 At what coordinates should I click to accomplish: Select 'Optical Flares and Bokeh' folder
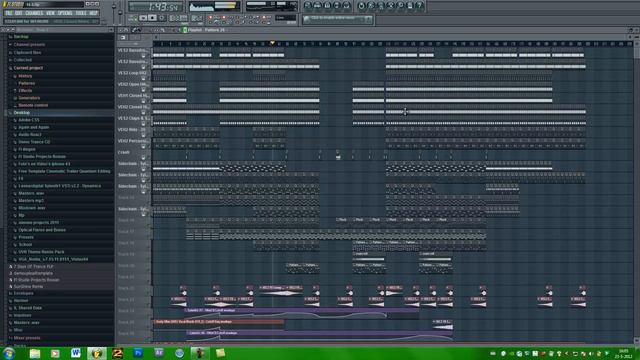[x=42, y=230]
